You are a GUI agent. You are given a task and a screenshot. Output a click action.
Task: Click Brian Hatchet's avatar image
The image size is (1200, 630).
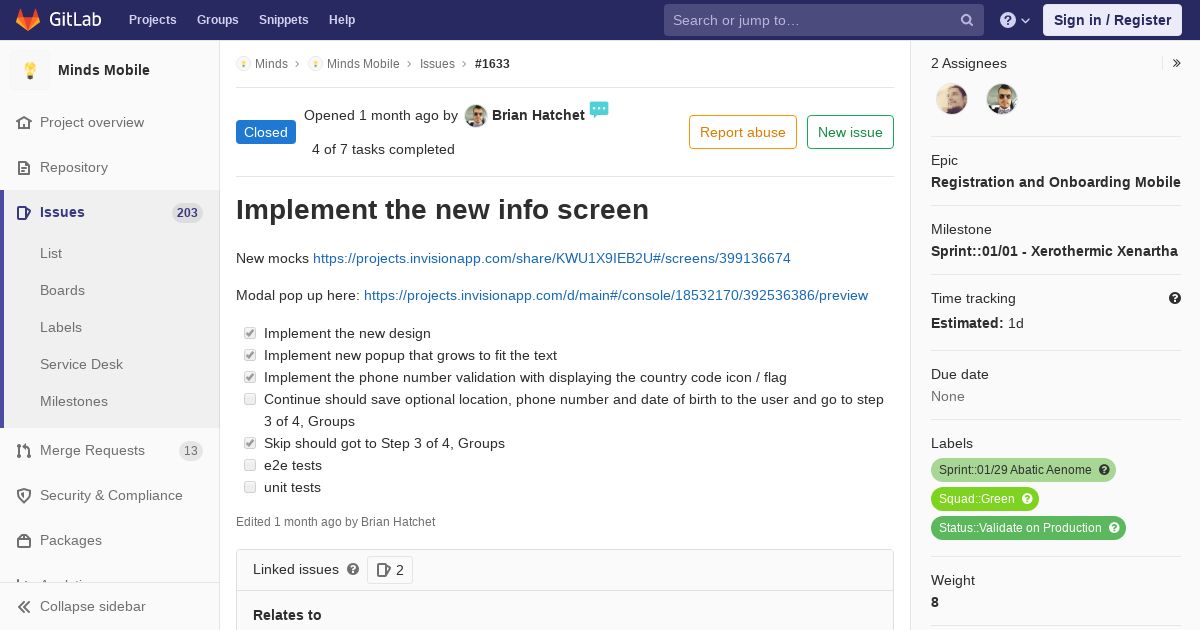[x=476, y=116]
